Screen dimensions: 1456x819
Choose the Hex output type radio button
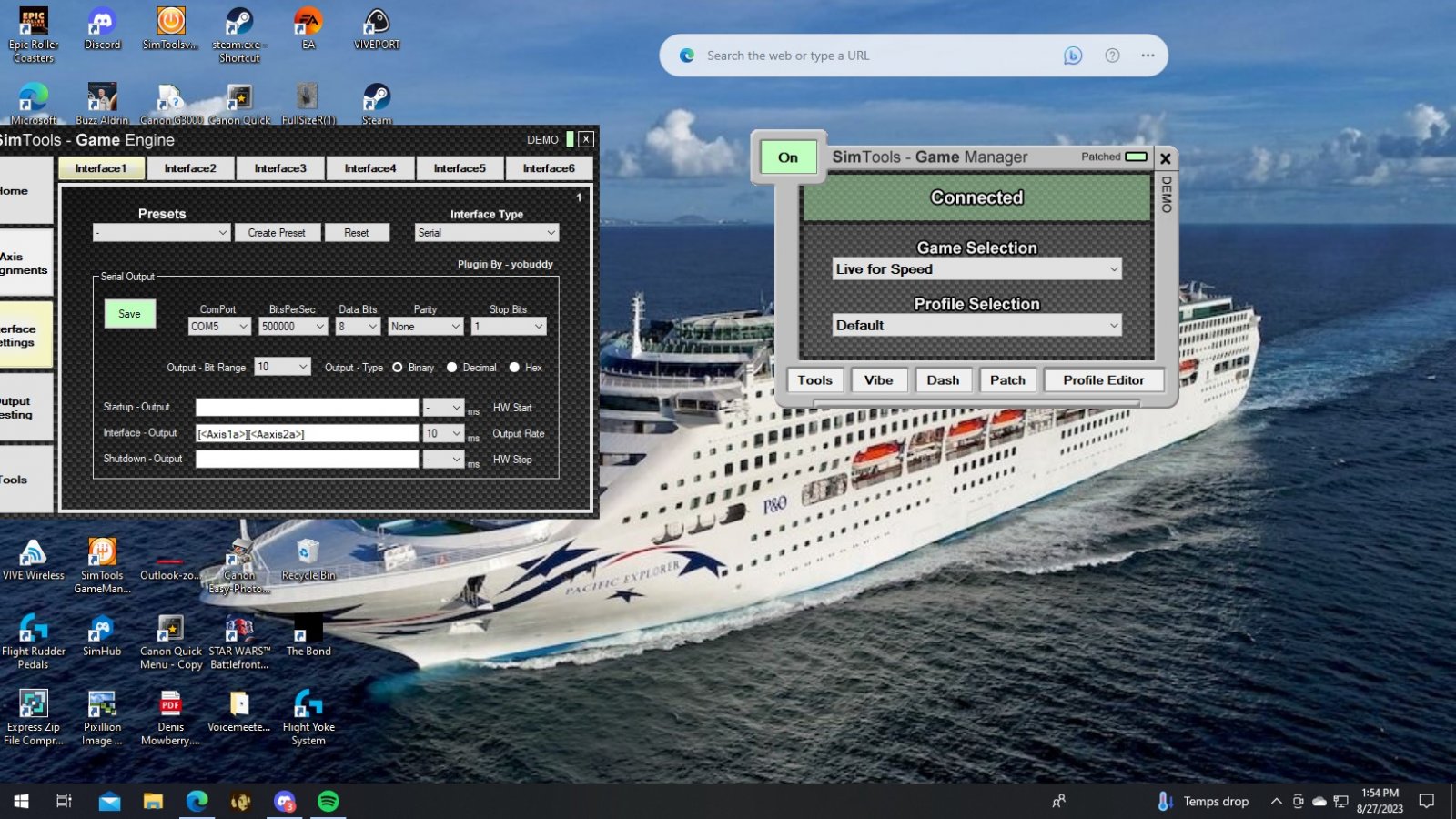click(x=514, y=368)
